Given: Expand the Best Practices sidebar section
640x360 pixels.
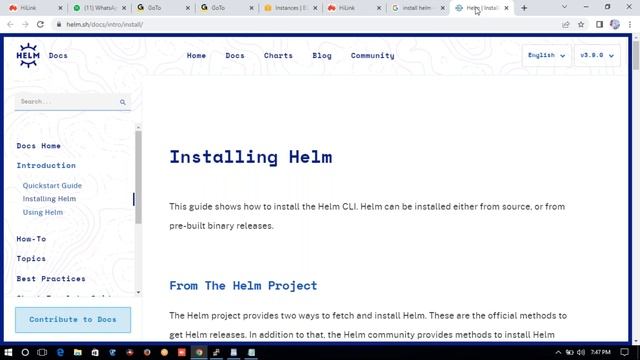Looking at the screenshot, I should coord(51,278).
